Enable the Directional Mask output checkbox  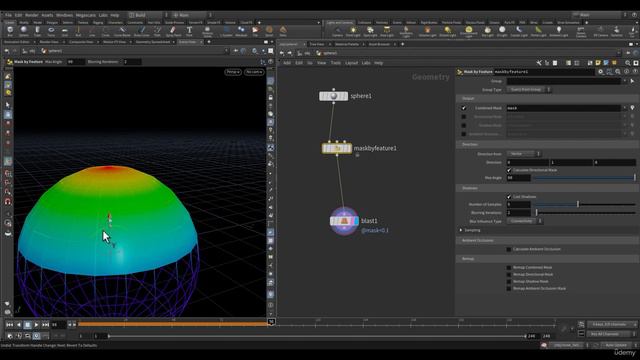coord(464,117)
